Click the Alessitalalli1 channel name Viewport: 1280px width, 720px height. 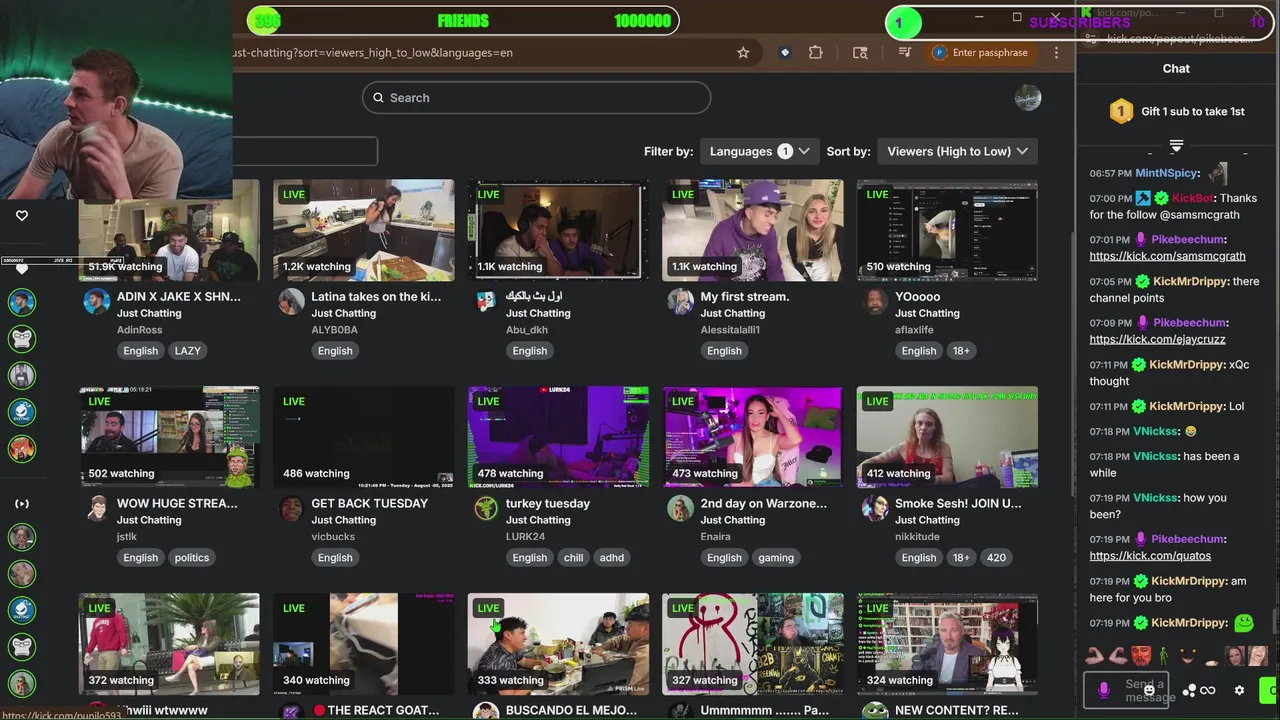(730, 329)
